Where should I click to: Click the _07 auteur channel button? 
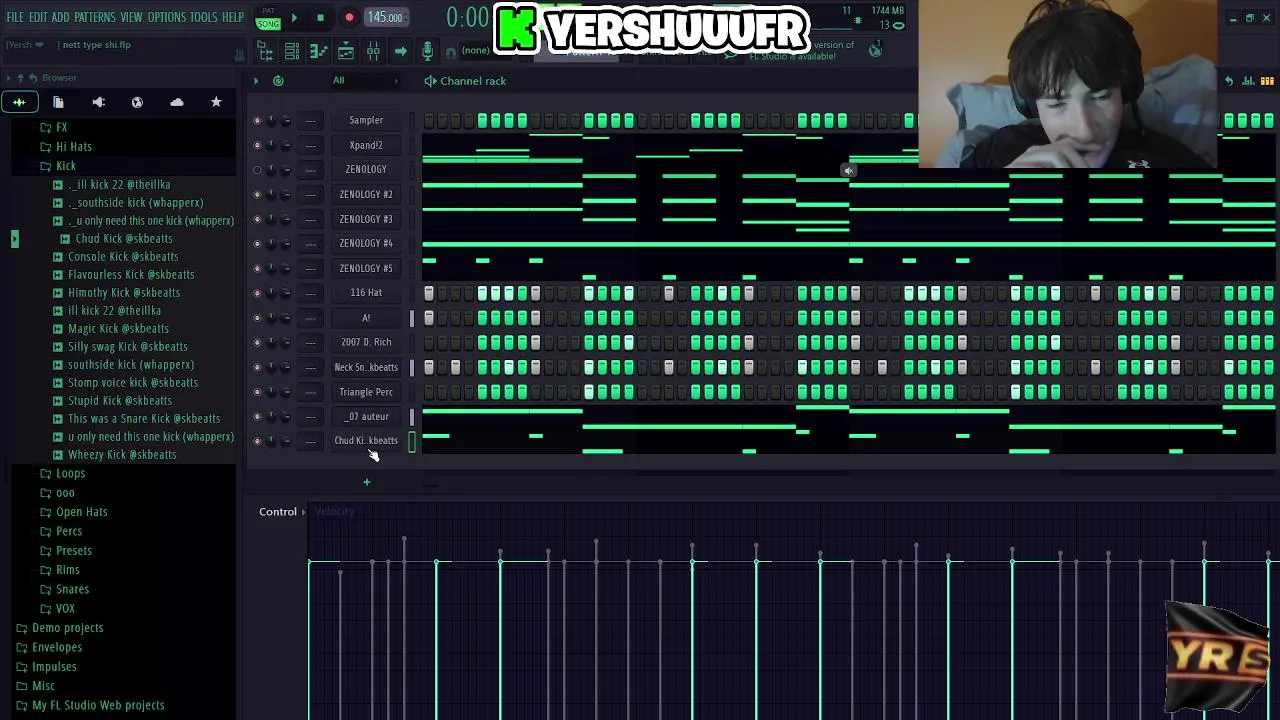366,416
